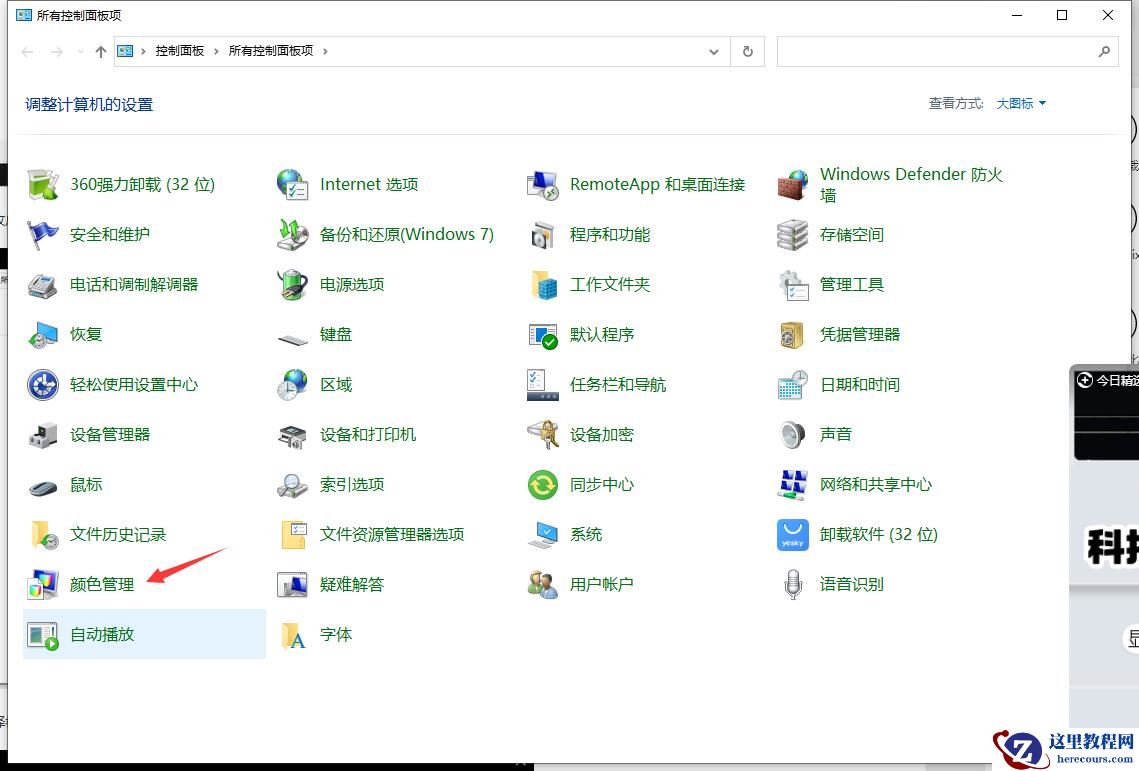Open the RemoteApp 和桌面连接 icon
Screen dimensions: 1139x771
[543, 185]
